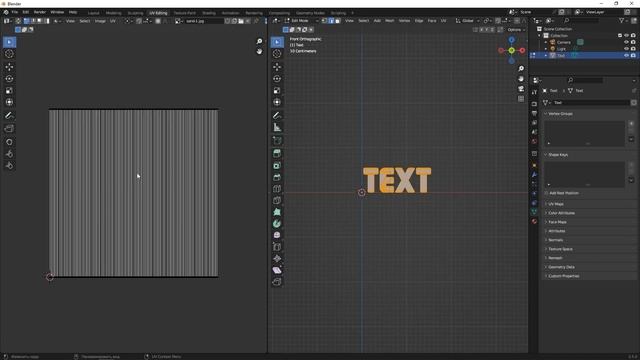Select the Add Cube tool
The height and width of the screenshot is (360, 640).
click(277, 141)
